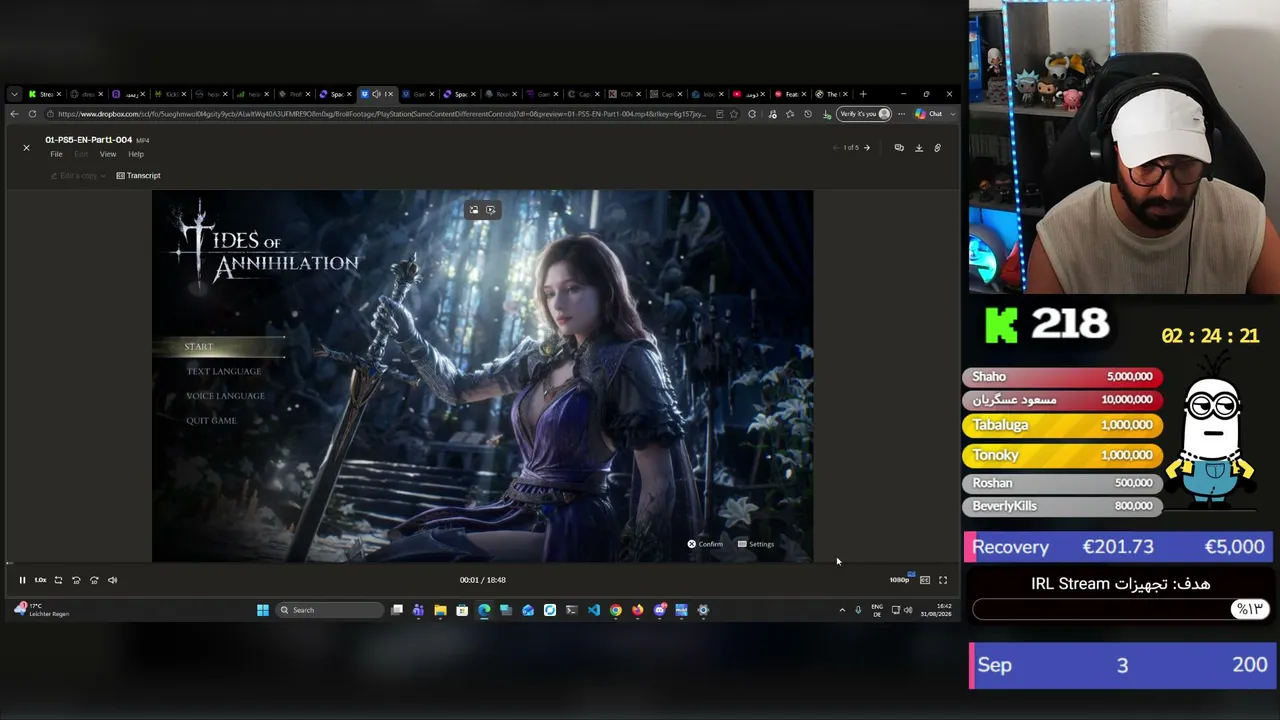Enter fullscreen video mode

tap(942, 580)
